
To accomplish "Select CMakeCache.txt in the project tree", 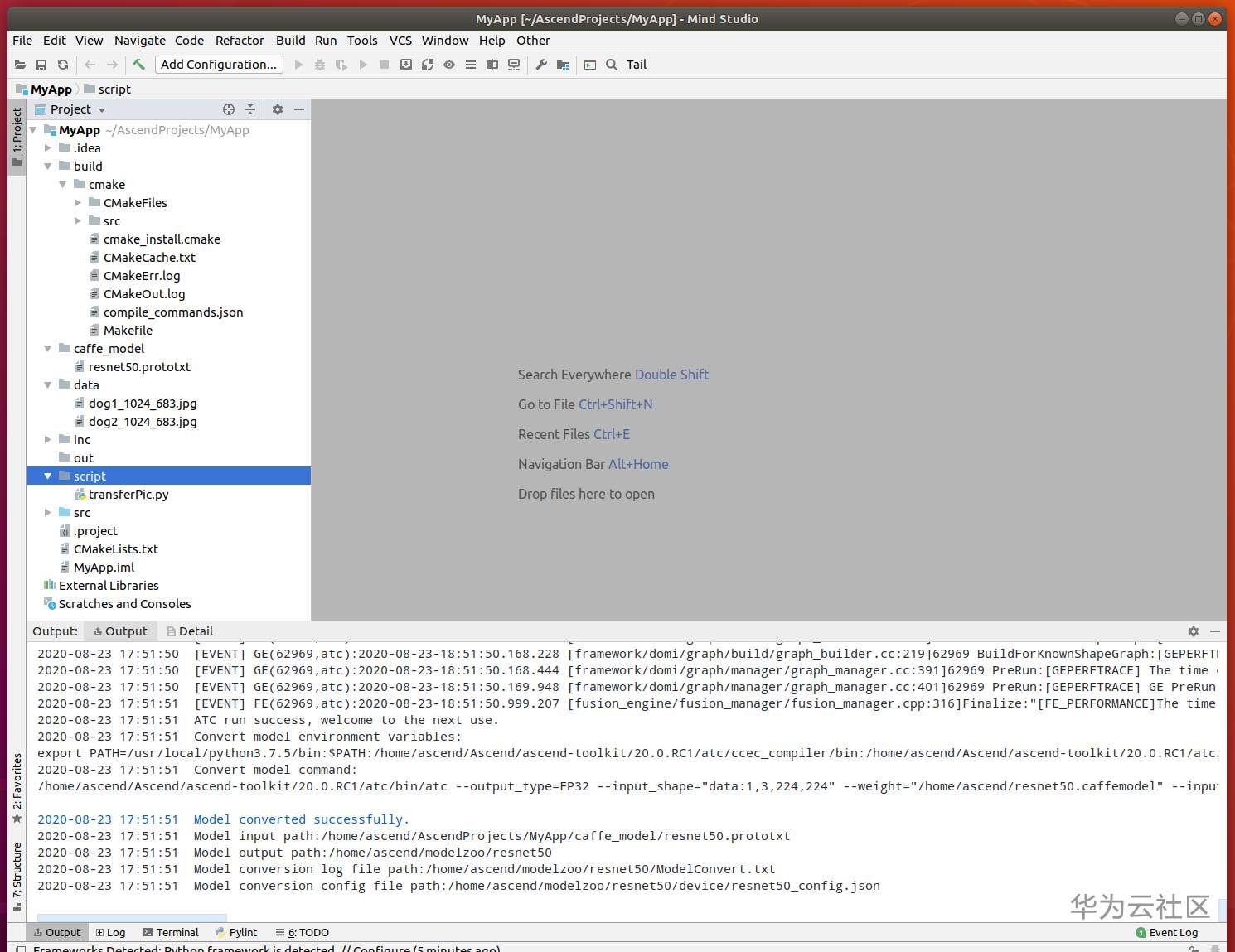I will (x=149, y=258).
